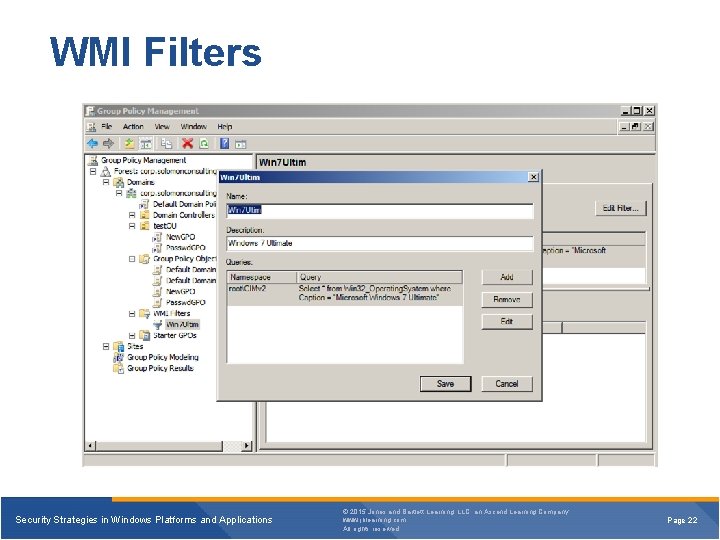The height and width of the screenshot is (540, 720).
Task: Click the WMI Filters folder icon
Action: pyautogui.click(x=144, y=314)
